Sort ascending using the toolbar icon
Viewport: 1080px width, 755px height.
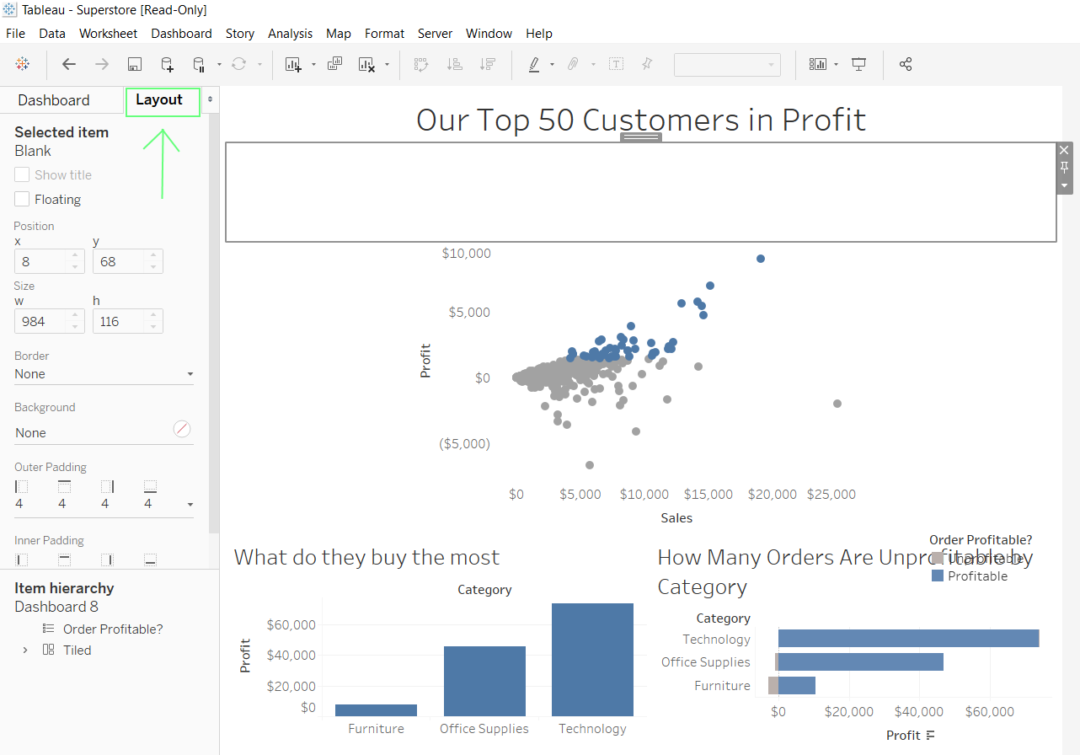coord(455,64)
